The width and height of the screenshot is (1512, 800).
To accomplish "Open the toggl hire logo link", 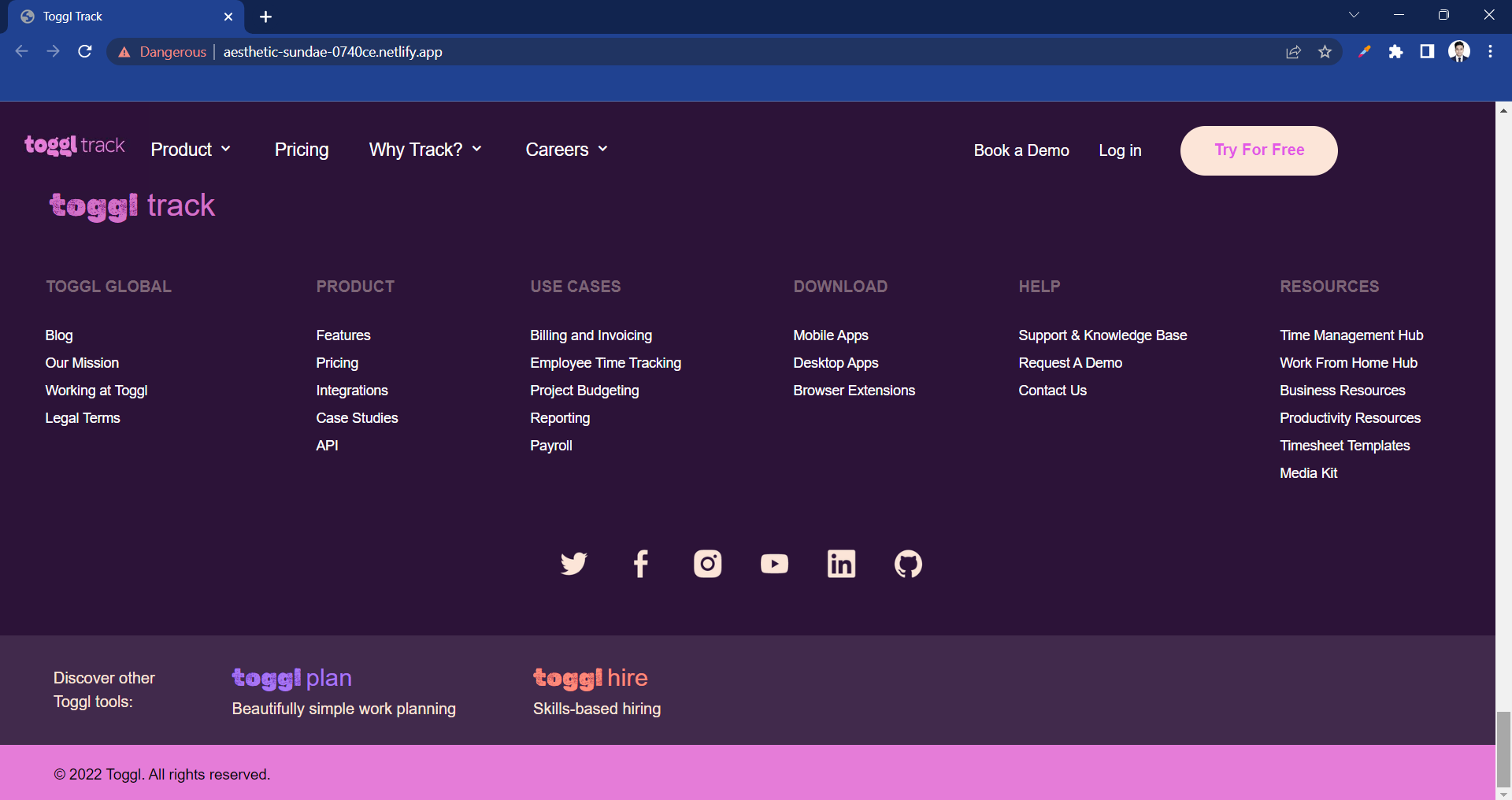I will click(591, 678).
